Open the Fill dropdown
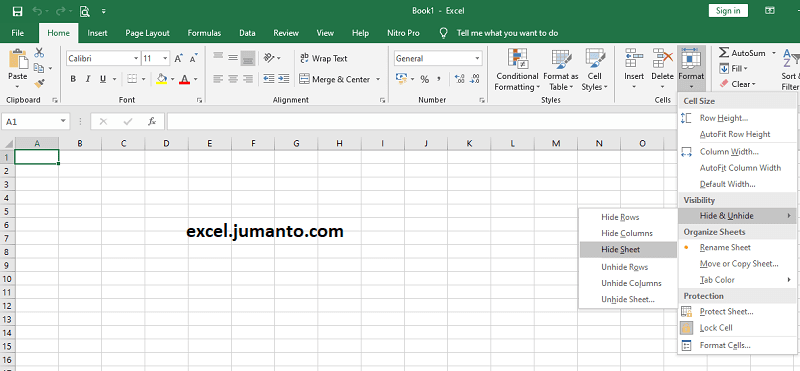 [x=733, y=68]
